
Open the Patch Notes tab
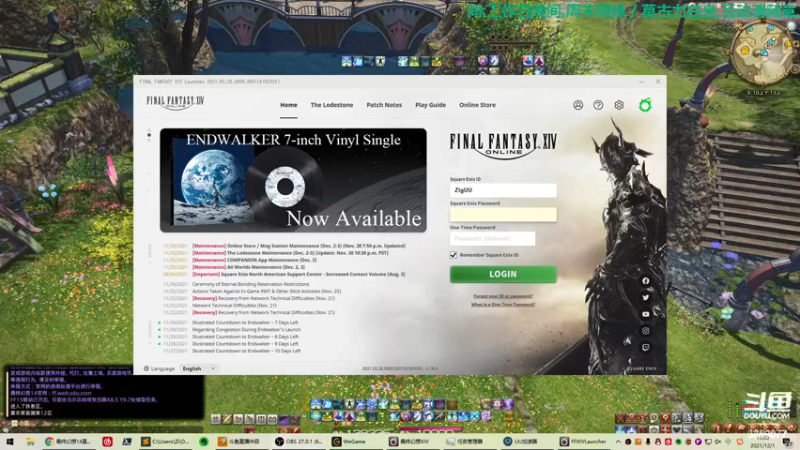(384, 105)
